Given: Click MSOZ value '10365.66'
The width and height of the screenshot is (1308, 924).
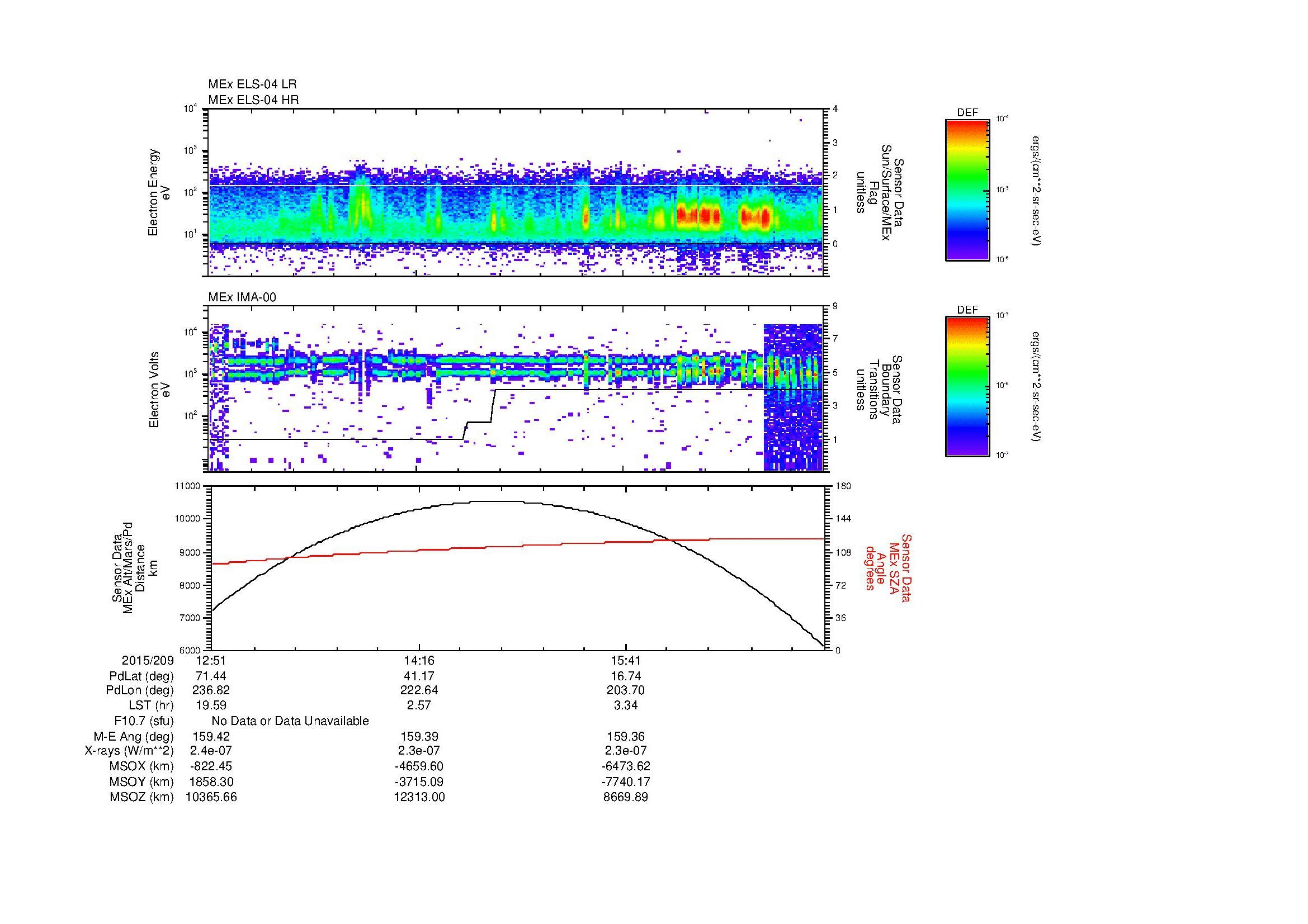Looking at the screenshot, I should 211,797.
